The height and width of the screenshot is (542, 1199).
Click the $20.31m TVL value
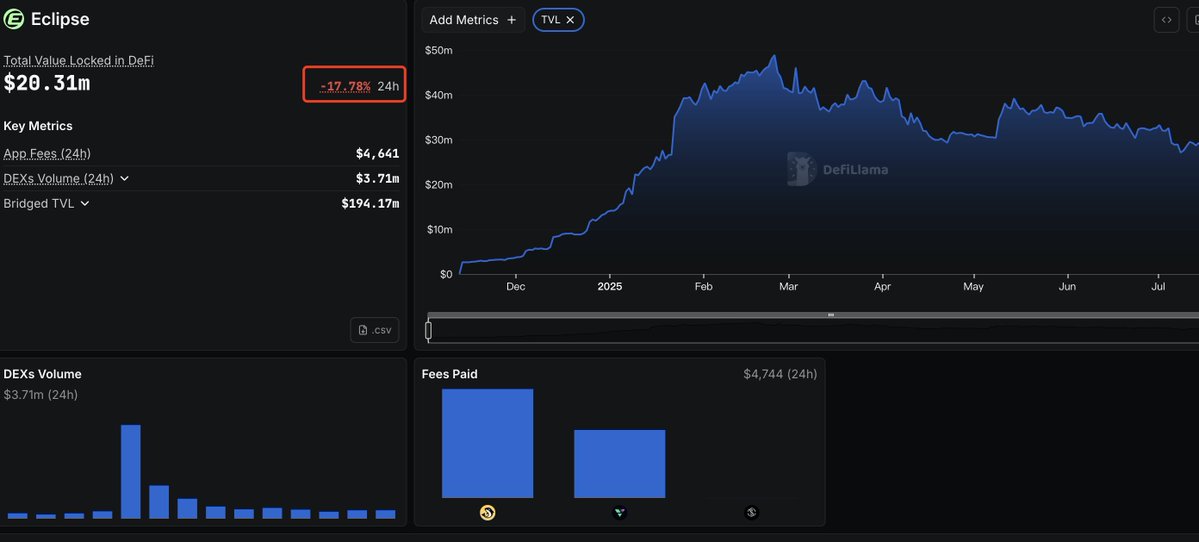click(47, 84)
